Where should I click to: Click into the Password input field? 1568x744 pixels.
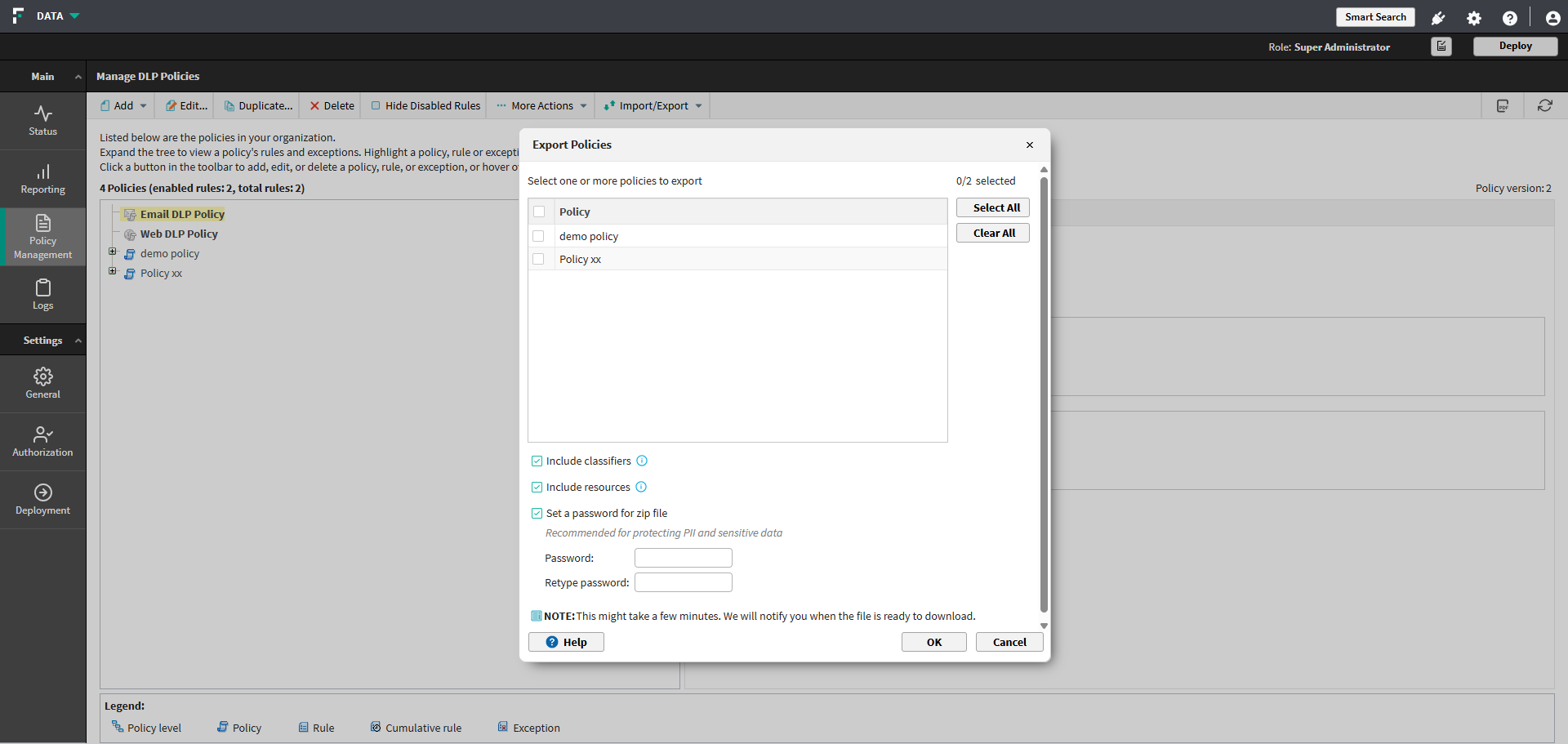[683, 558]
